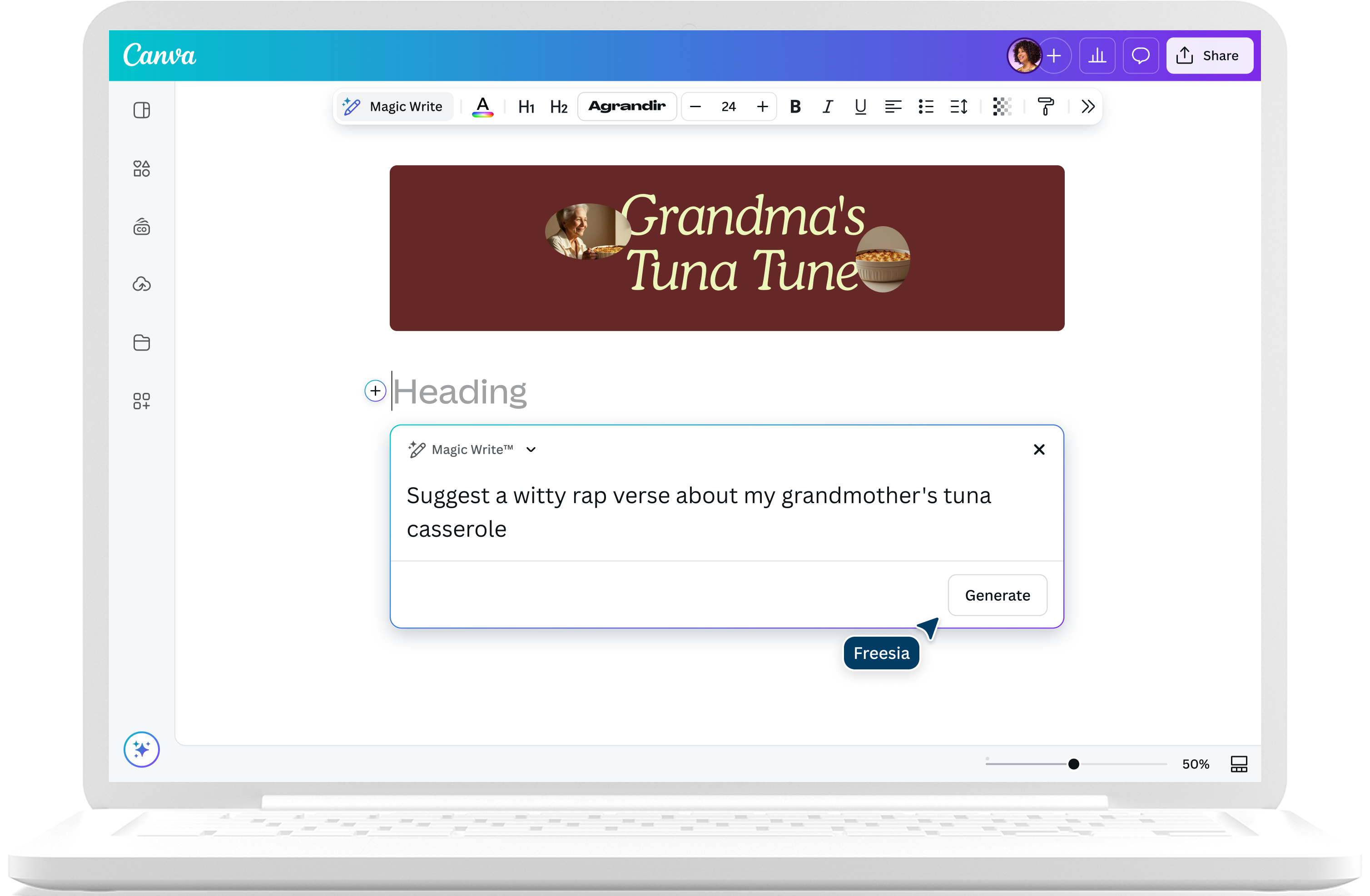
Task: Click the zoom slider handle
Action: (1073, 764)
